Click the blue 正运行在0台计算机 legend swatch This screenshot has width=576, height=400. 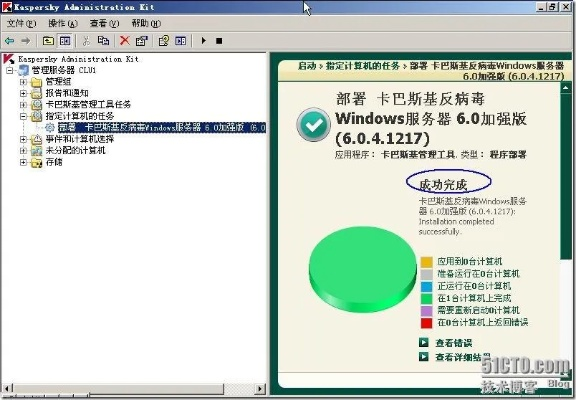pyautogui.click(x=426, y=286)
